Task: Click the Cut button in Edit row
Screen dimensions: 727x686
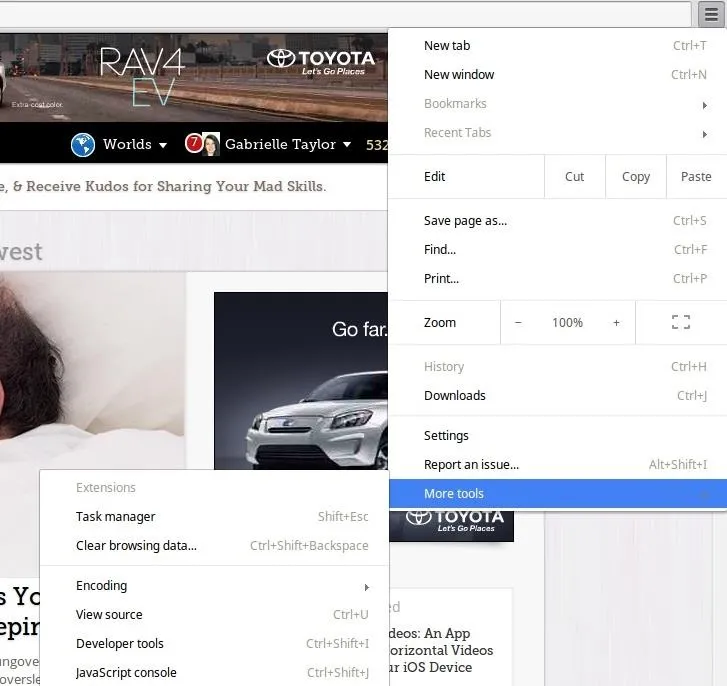Action: click(x=574, y=177)
